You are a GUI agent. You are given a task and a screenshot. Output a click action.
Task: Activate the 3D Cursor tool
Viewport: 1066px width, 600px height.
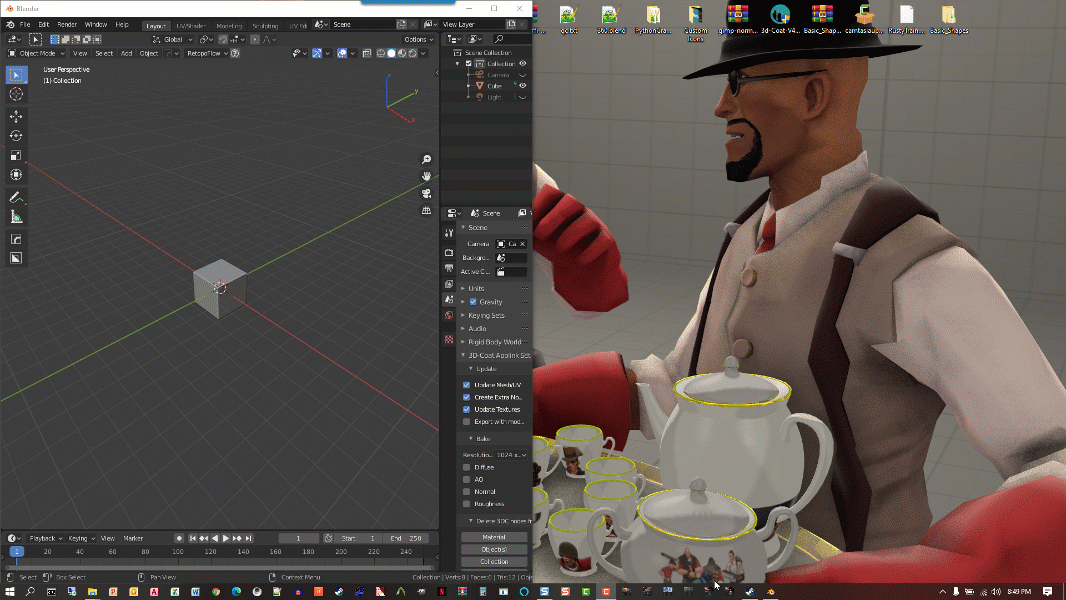[x=16, y=94]
